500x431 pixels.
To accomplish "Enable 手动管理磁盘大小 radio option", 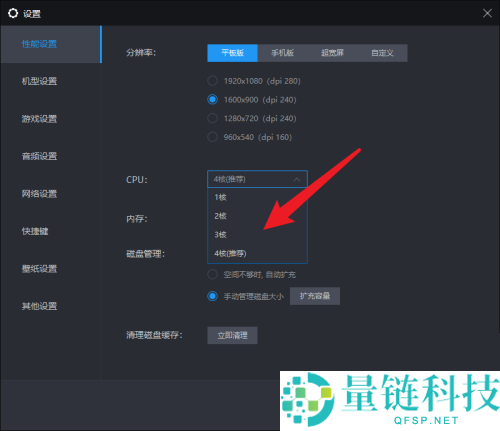I will (212, 296).
